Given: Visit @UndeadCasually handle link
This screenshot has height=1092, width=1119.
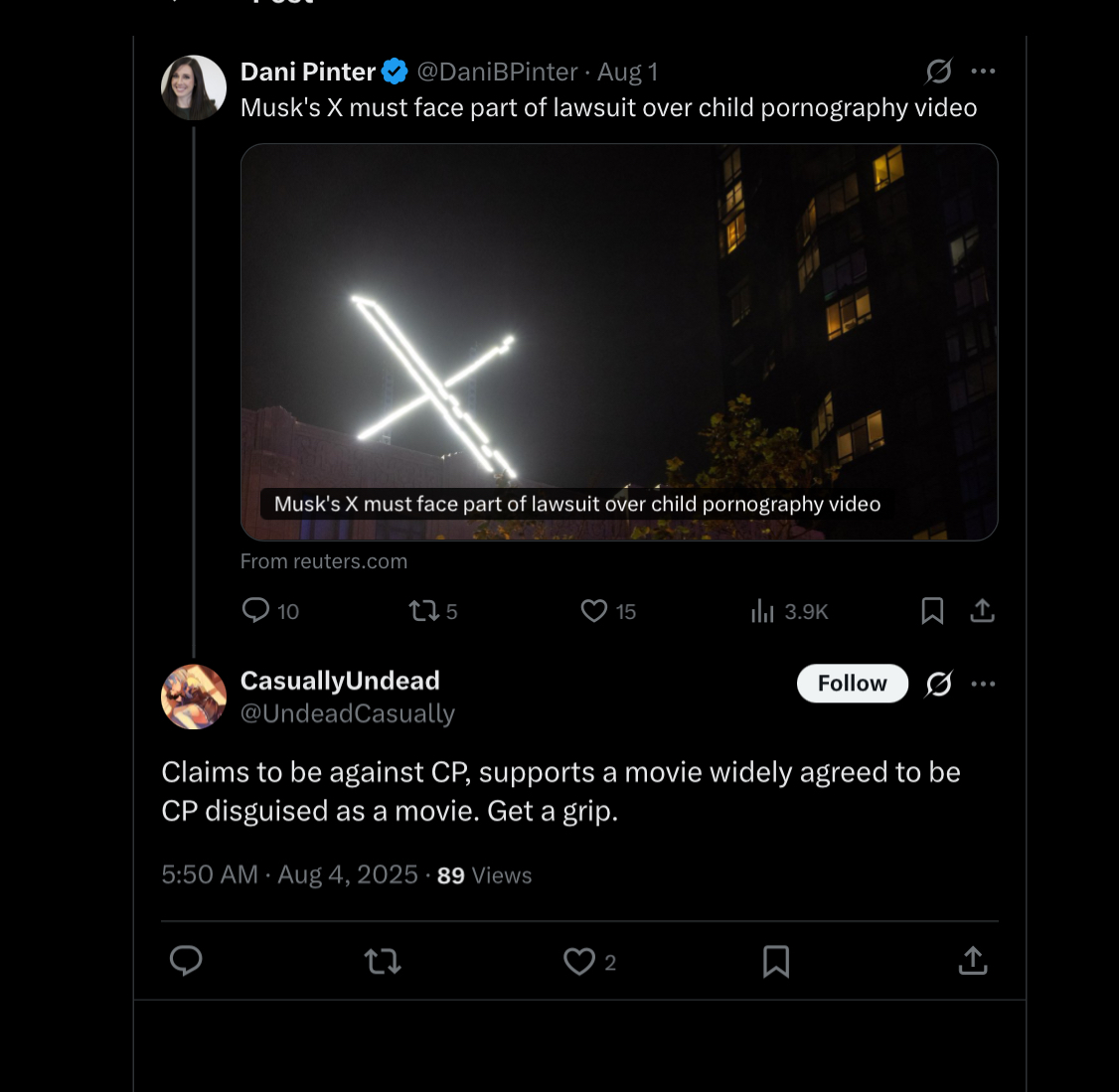Looking at the screenshot, I should tap(348, 713).
